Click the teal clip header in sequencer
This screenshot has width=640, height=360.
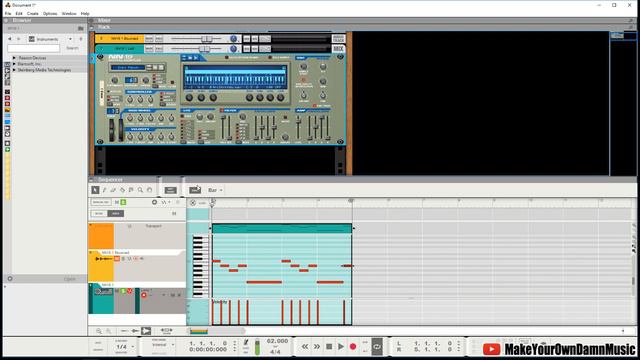(x=282, y=229)
